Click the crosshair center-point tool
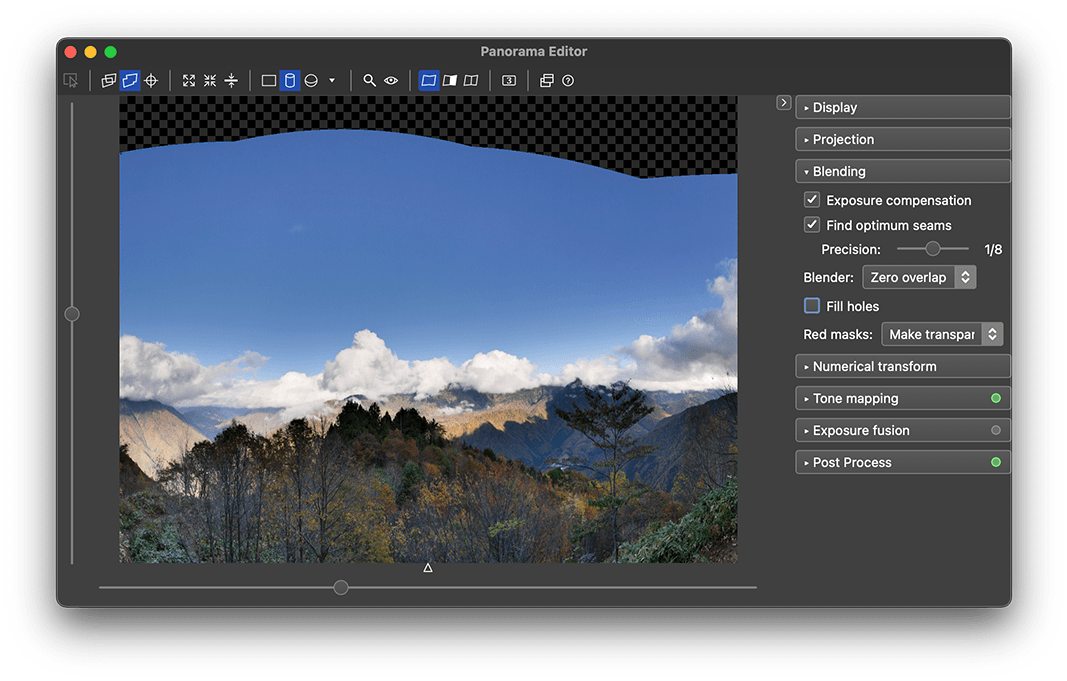Image resolution: width=1067 pixels, height=681 pixels. coord(151,81)
